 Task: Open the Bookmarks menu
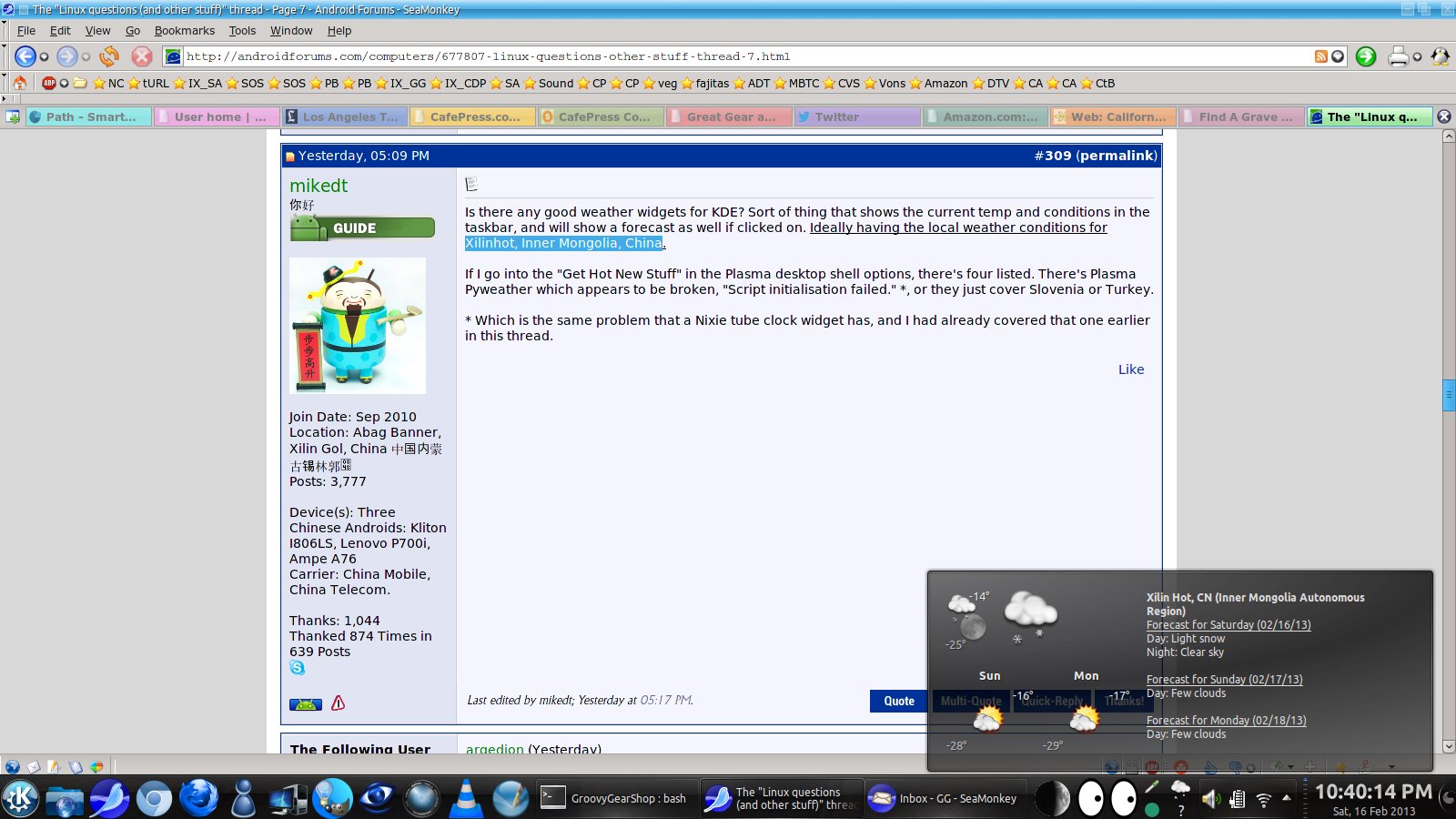pos(184,30)
